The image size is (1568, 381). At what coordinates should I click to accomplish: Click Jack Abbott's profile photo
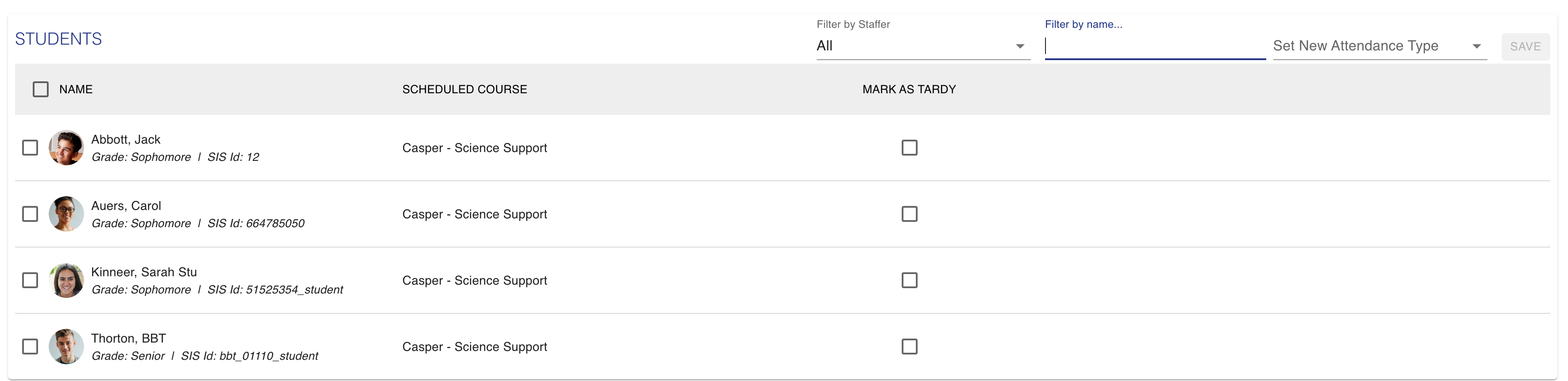coord(66,148)
